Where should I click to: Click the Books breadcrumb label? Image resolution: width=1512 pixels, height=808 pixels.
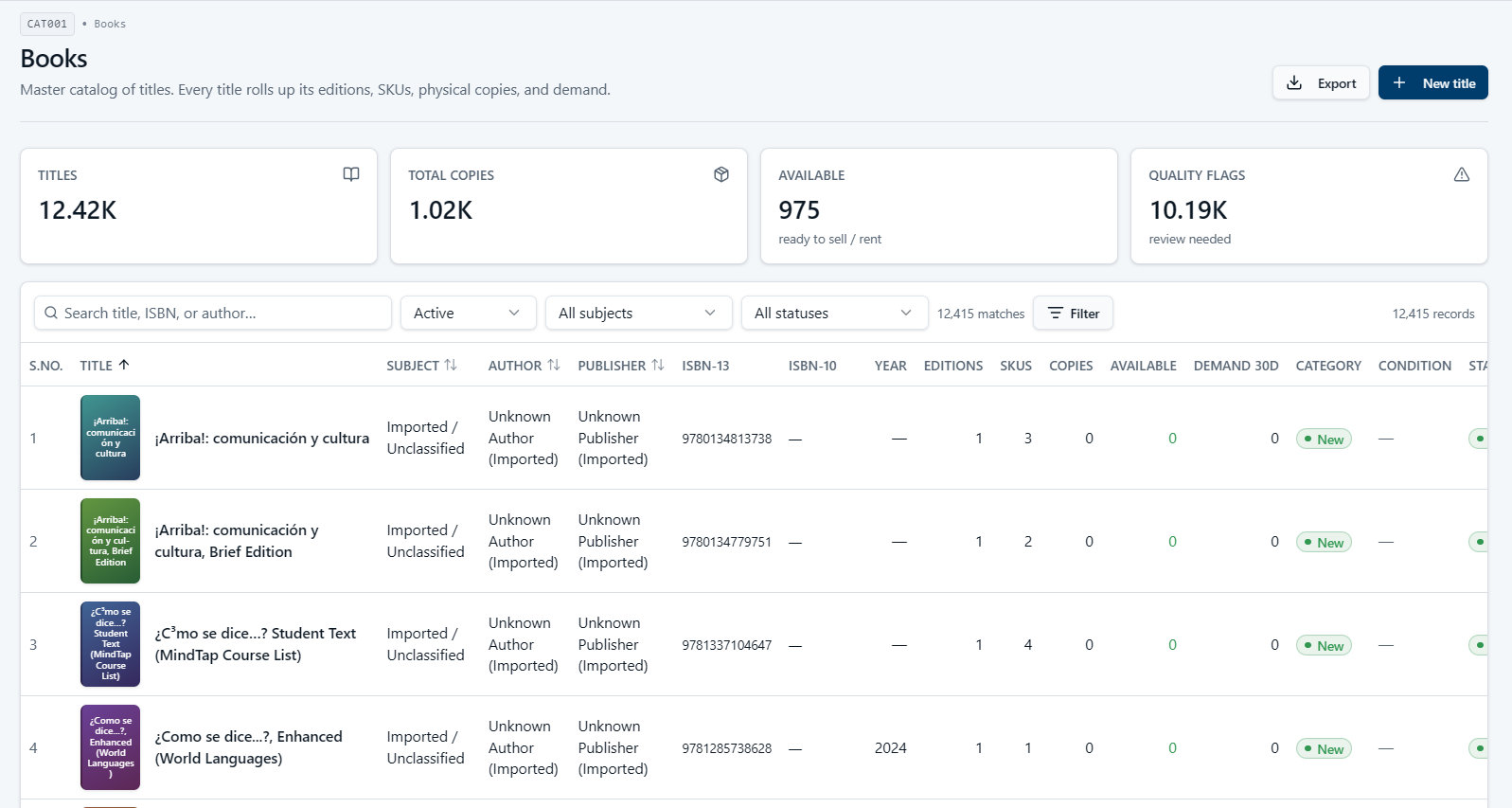pos(110,24)
